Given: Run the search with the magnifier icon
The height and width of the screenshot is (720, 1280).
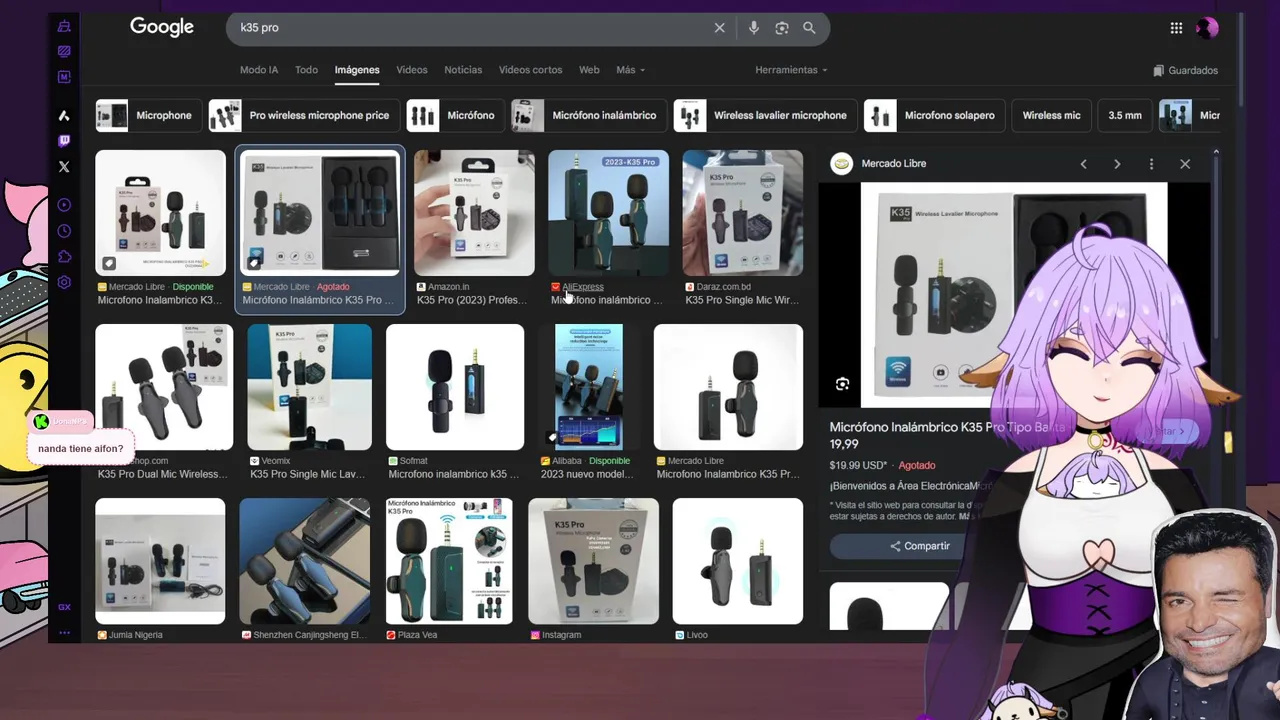Looking at the screenshot, I should click(x=809, y=28).
